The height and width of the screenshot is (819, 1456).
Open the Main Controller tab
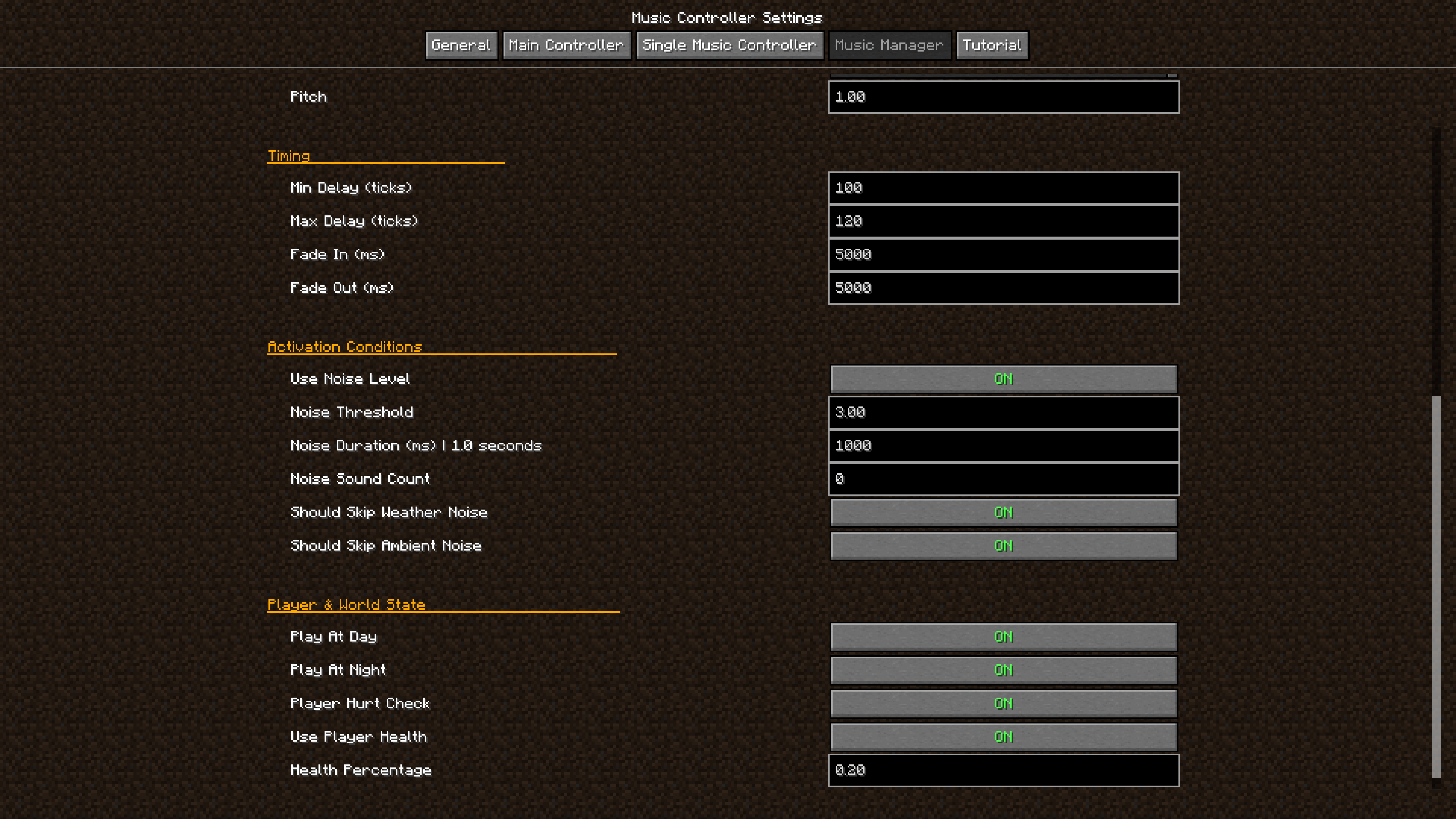[x=566, y=45]
